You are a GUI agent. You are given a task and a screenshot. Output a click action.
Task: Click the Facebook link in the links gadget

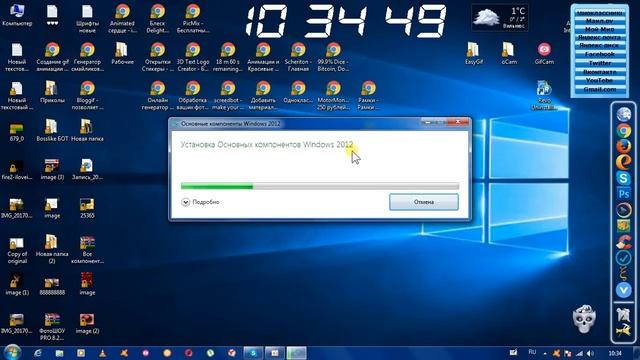[600, 54]
